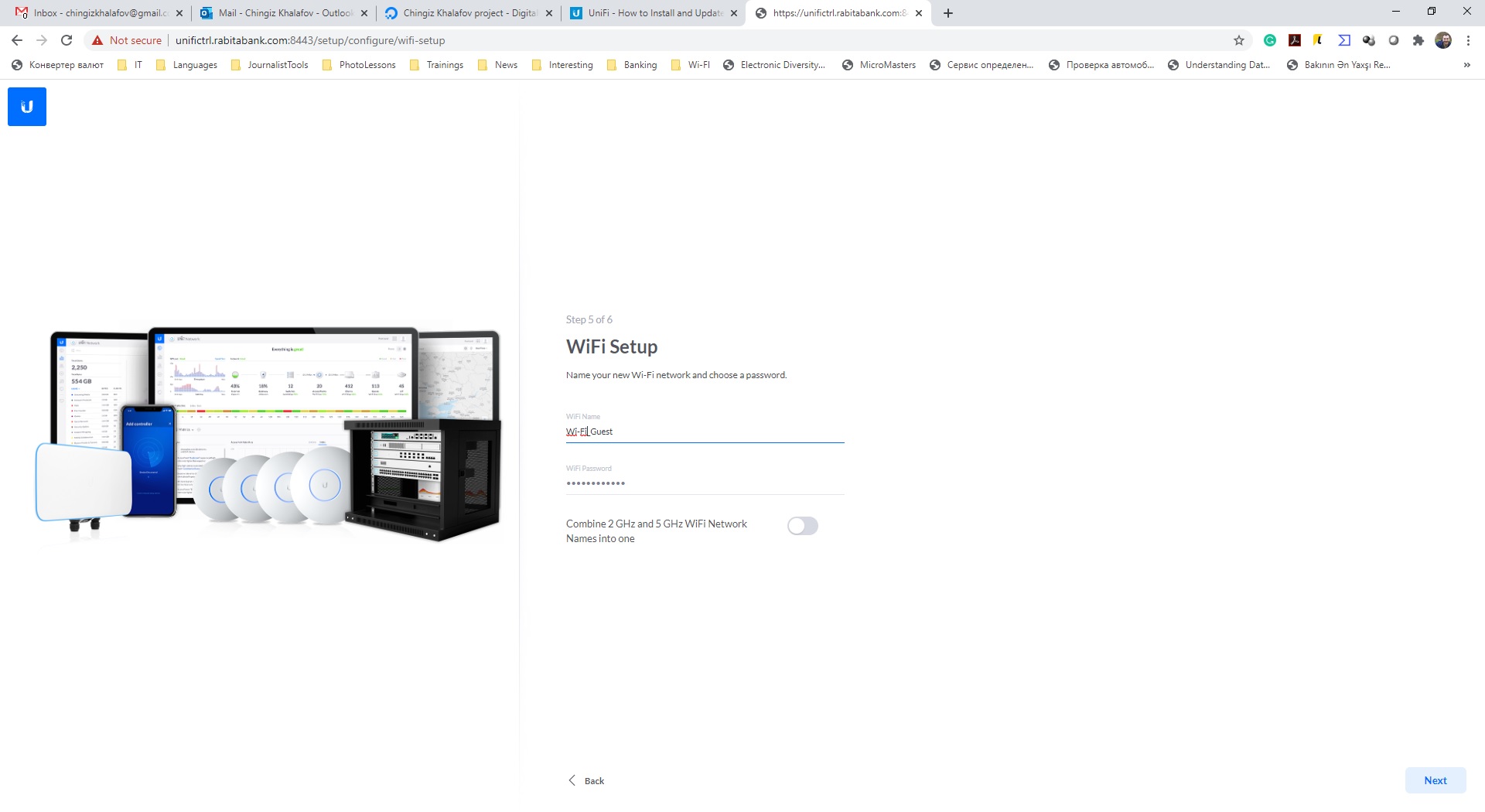The image size is (1485, 812).
Task: Close the Gmail Inbox tab
Action: [x=179, y=13]
